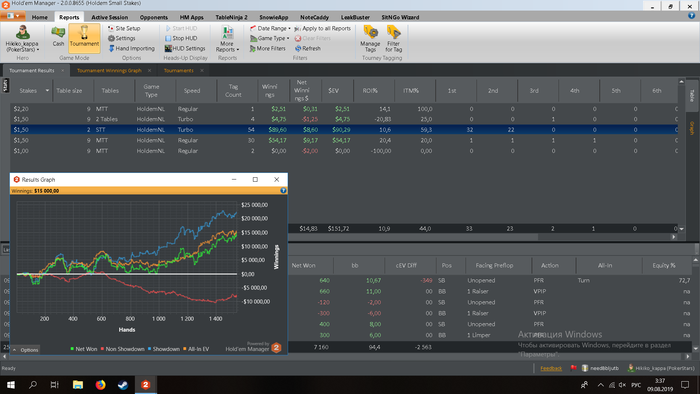
Task: Click the Stop HUD button
Action: pyautogui.click(x=181, y=38)
